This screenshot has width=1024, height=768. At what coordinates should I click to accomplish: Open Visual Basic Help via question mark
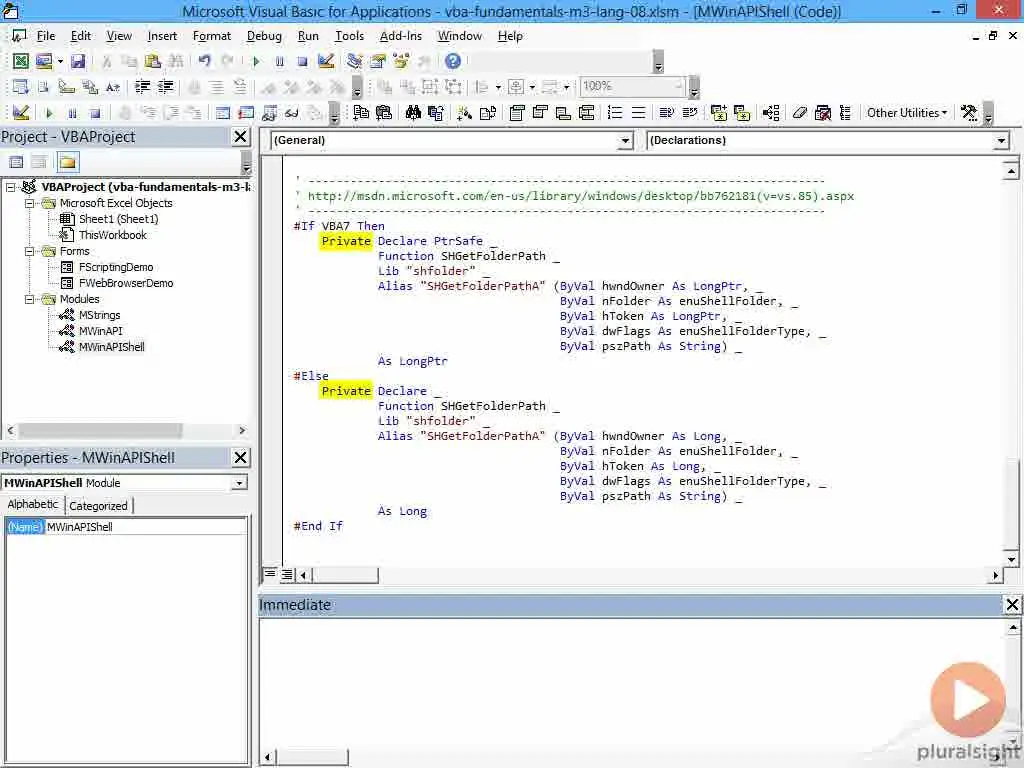[x=453, y=61]
